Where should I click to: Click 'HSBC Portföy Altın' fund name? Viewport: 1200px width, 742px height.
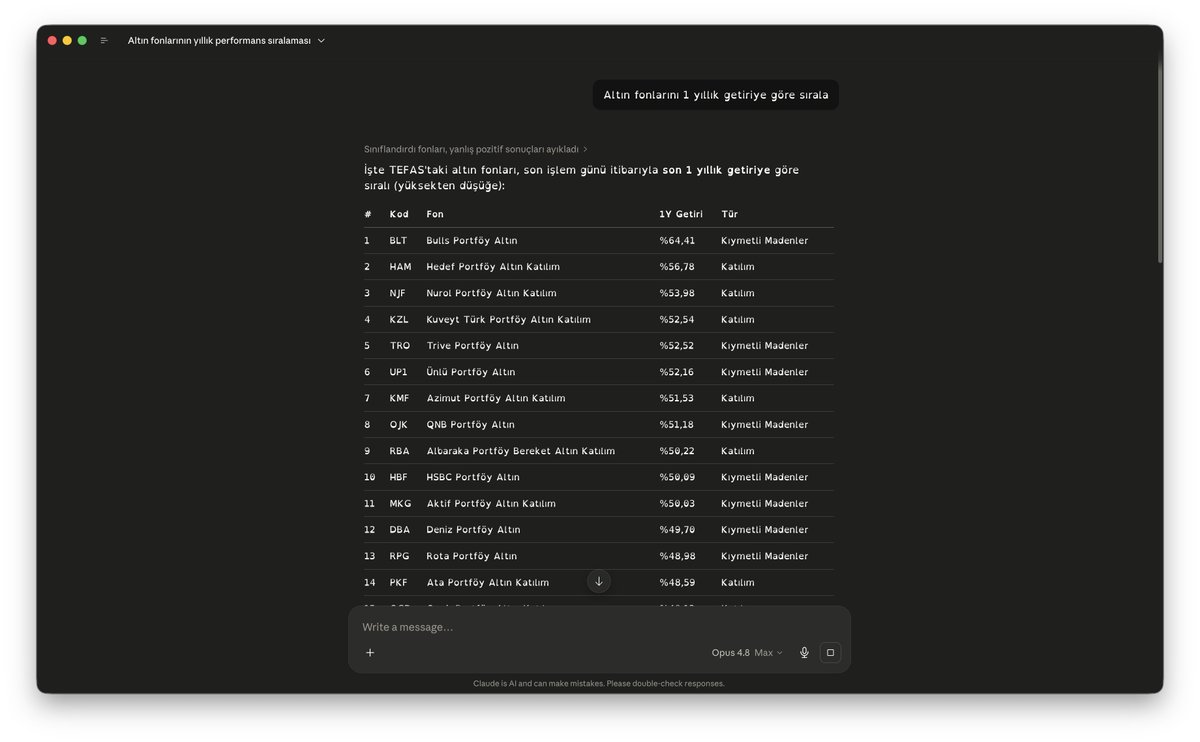[473, 477]
